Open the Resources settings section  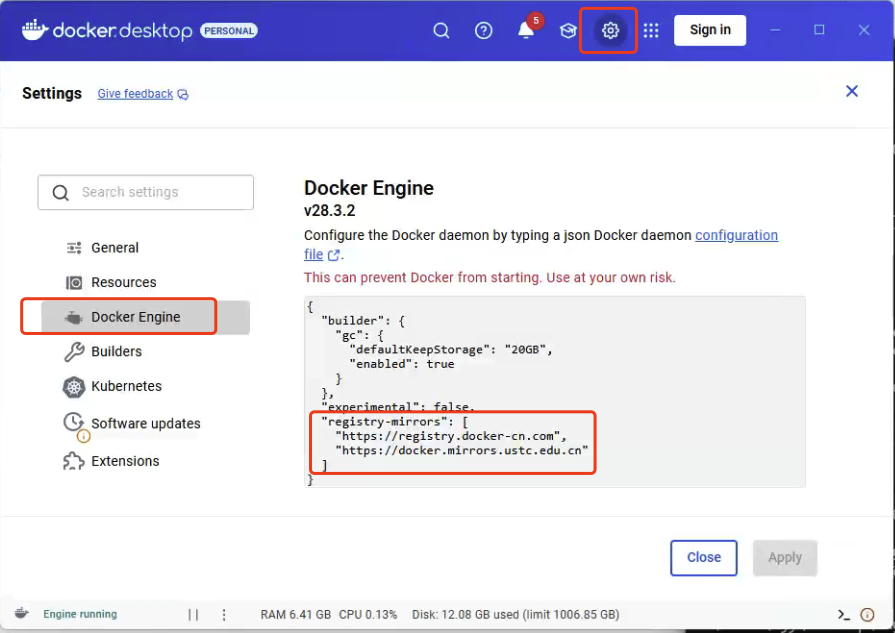click(x=123, y=283)
